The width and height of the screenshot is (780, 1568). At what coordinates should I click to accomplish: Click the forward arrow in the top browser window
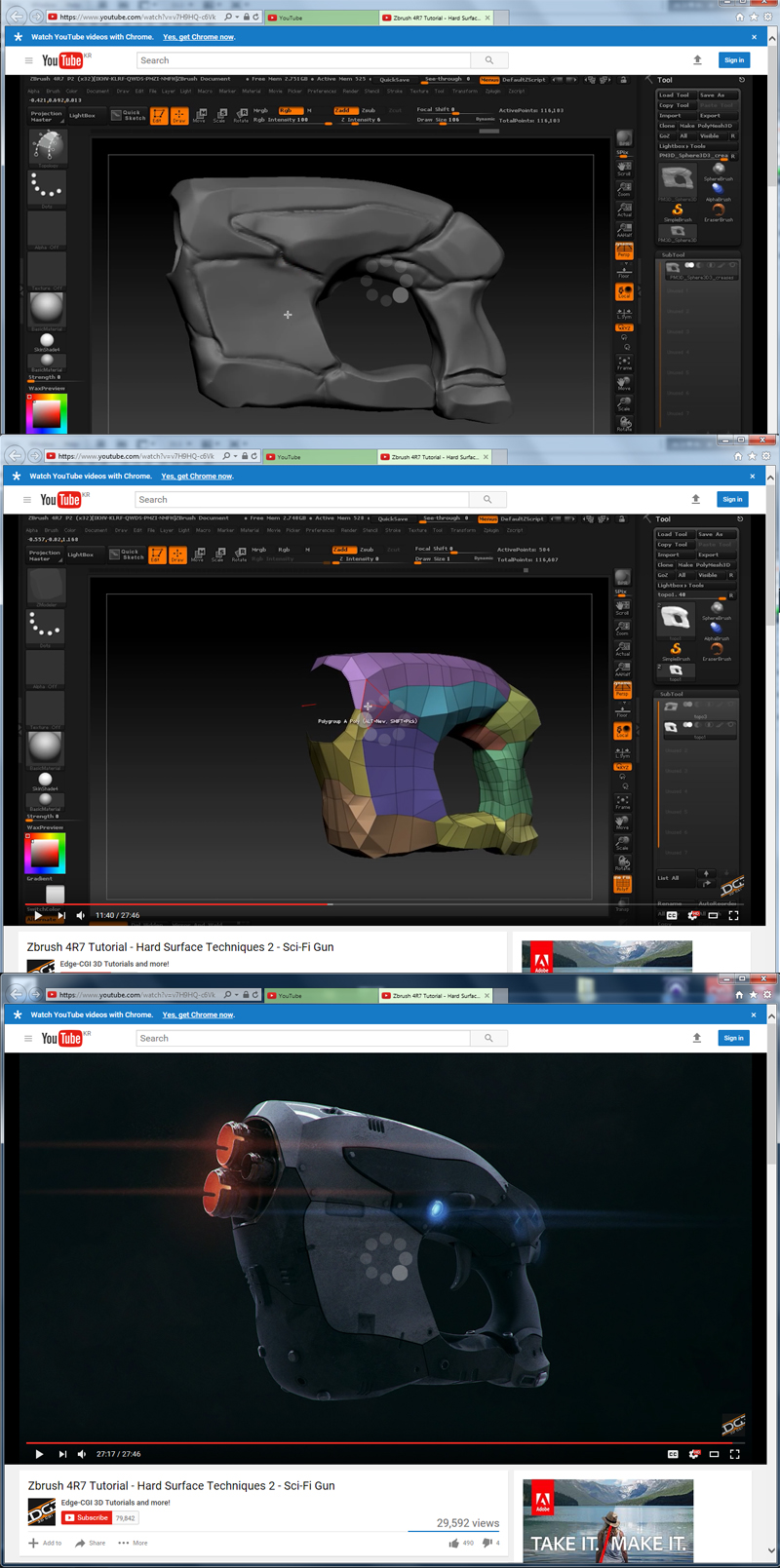(x=35, y=17)
